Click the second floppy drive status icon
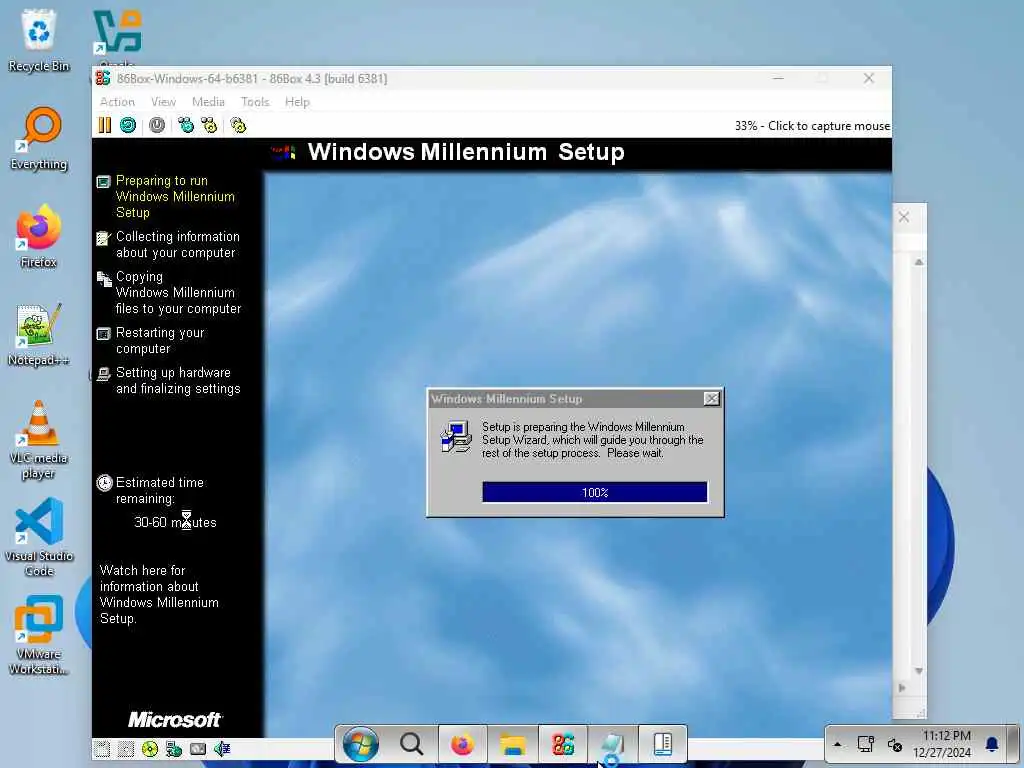Image resolution: width=1024 pixels, height=768 pixels. point(126,748)
